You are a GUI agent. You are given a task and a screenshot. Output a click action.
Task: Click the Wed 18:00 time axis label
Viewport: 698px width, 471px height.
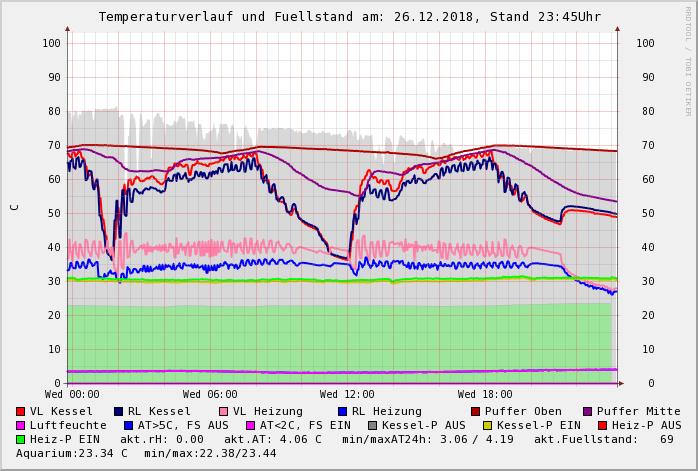click(485, 394)
